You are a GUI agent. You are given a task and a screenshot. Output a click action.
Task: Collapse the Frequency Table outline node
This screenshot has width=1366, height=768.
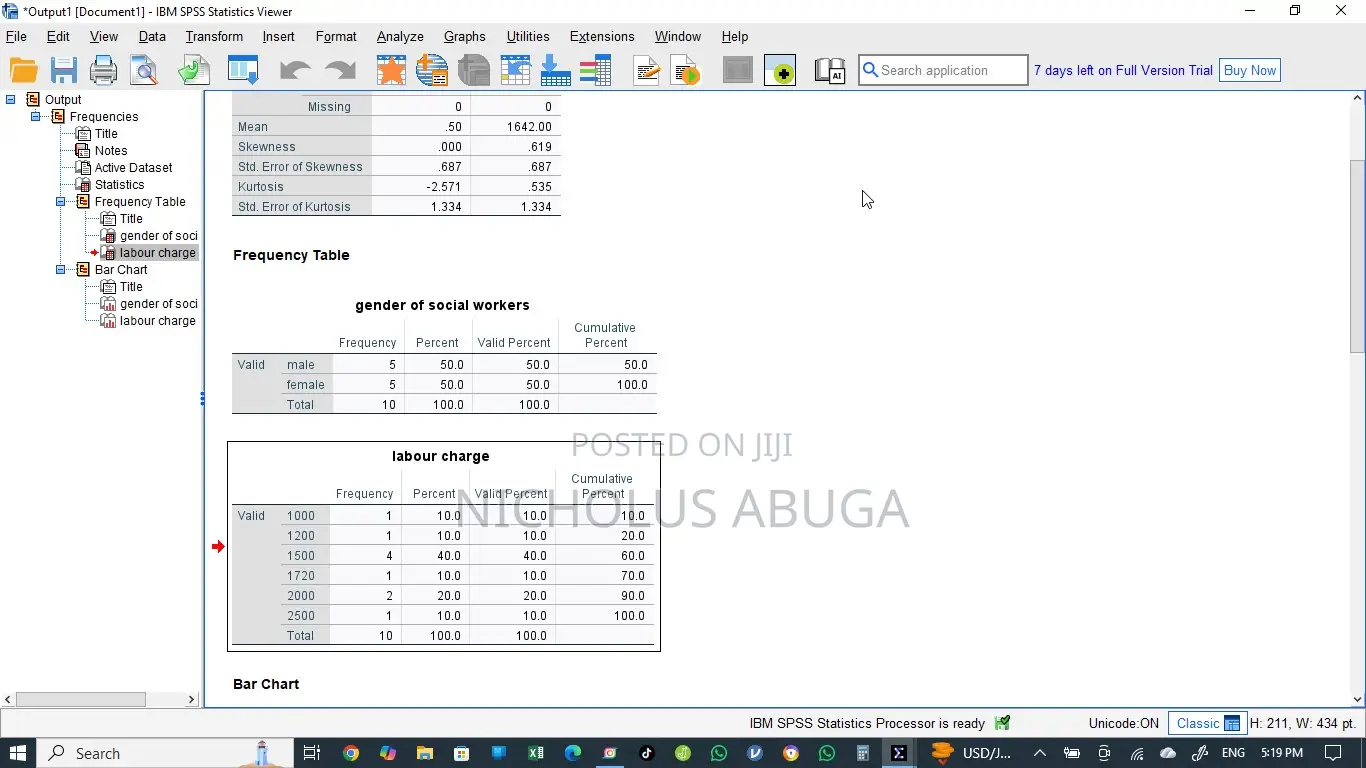[x=61, y=201]
